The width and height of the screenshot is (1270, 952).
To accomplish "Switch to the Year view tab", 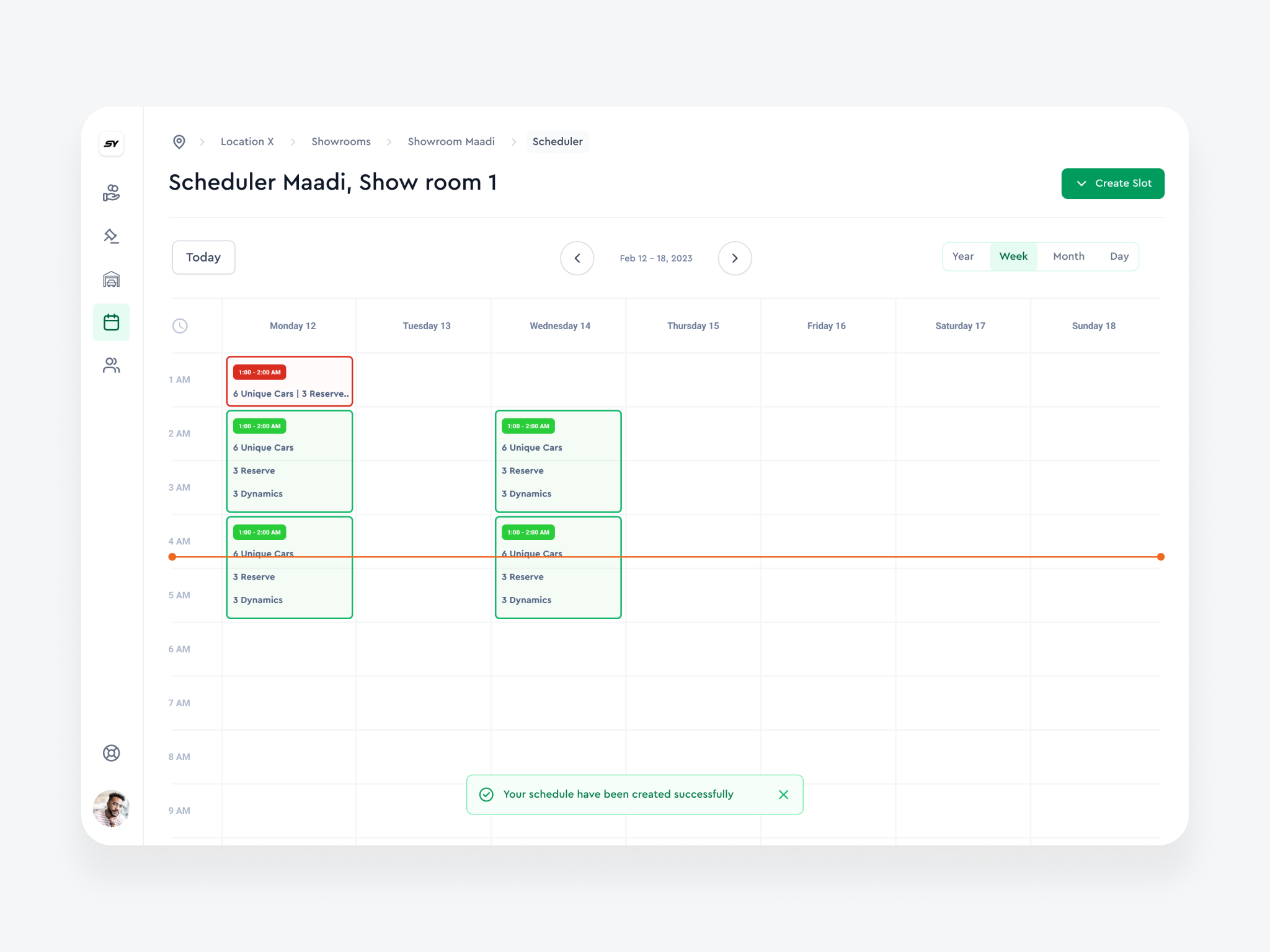I will (962, 257).
